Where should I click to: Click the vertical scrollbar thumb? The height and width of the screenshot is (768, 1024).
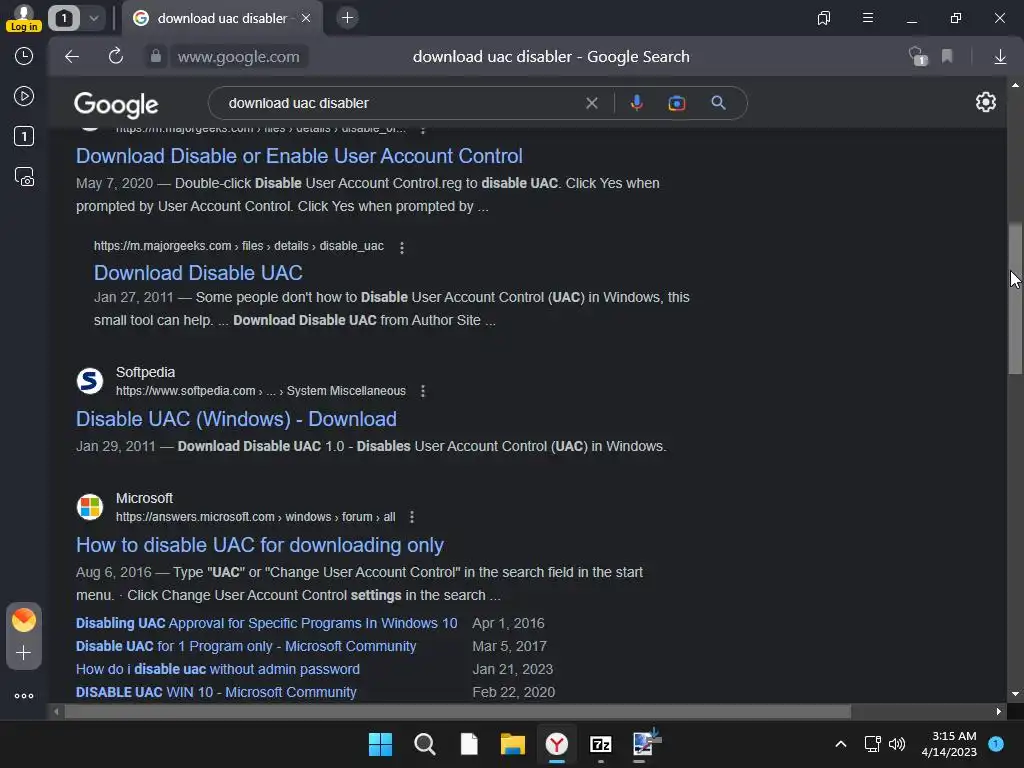coord(1015,299)
